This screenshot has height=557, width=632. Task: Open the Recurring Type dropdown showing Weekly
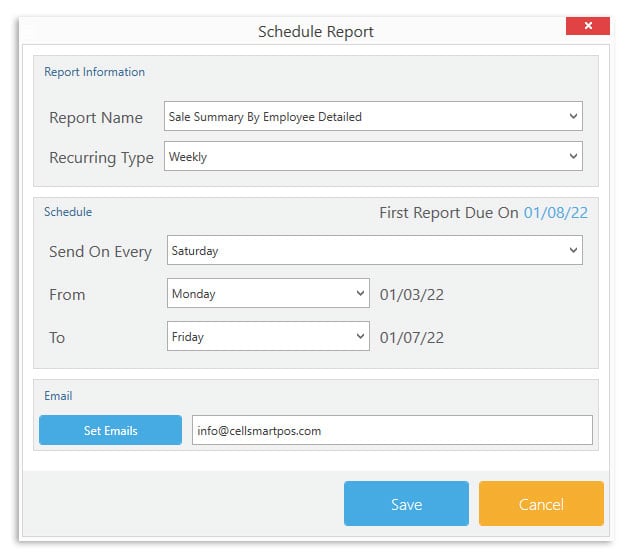(373, 156)
